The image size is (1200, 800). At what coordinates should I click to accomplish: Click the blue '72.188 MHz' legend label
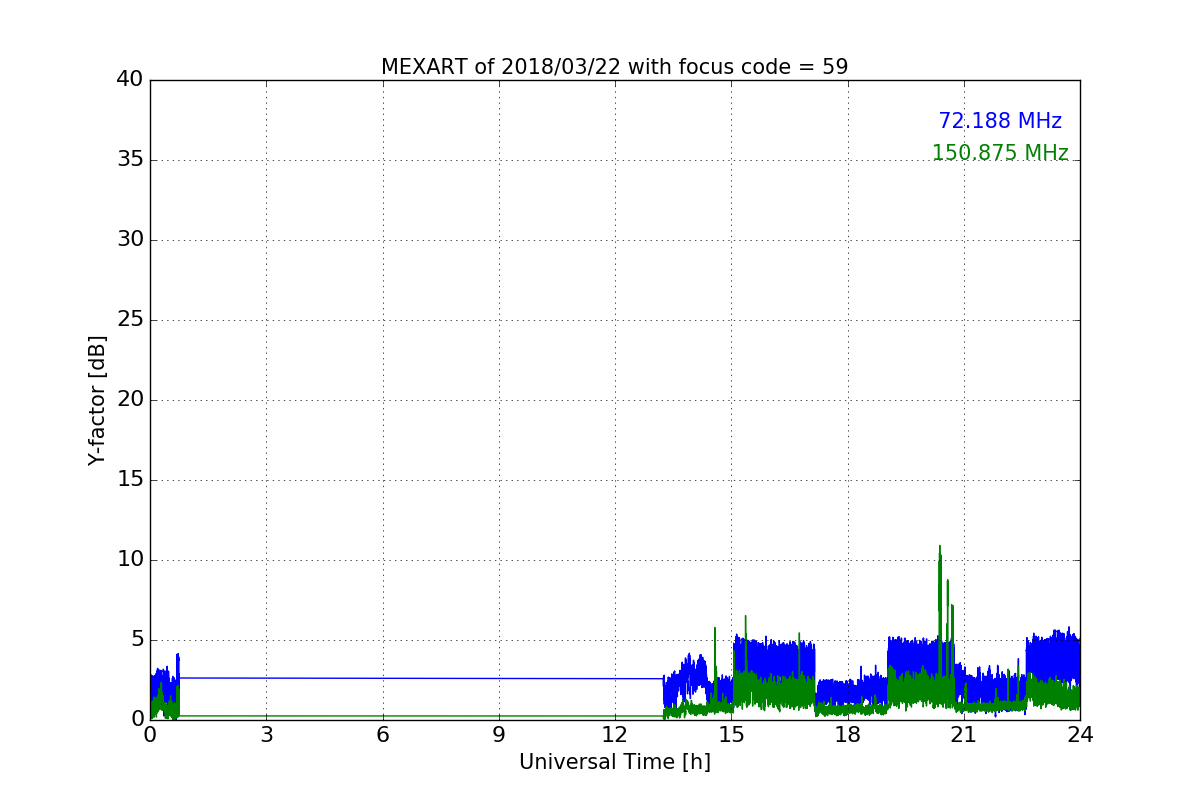click(1000, 121)
